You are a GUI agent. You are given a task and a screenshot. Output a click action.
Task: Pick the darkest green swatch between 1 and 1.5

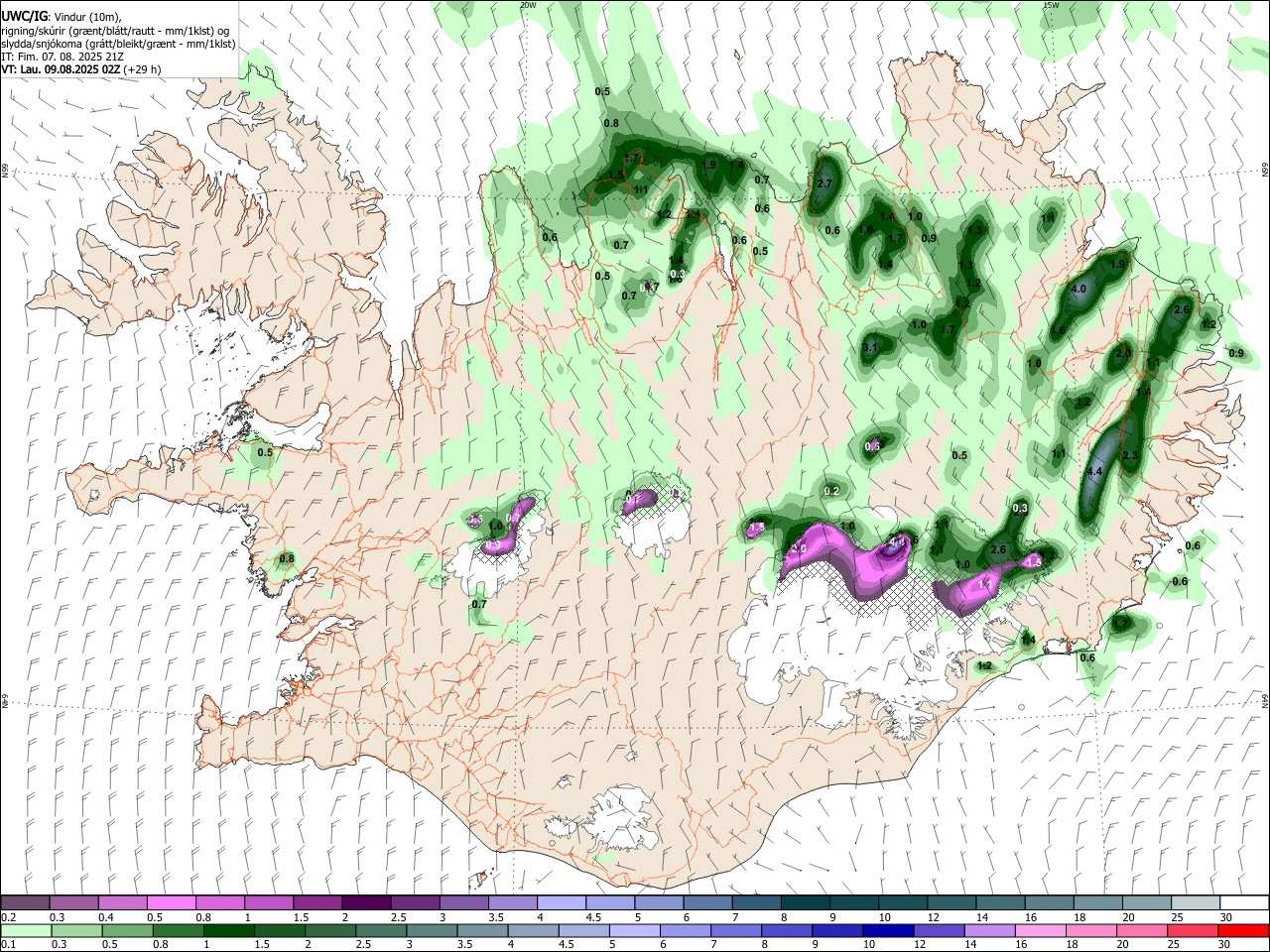pos(227,930)
